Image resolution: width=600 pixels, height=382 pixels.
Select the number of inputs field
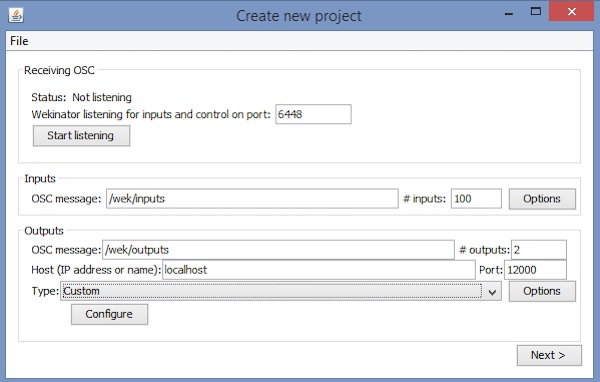tap(476, 198)
